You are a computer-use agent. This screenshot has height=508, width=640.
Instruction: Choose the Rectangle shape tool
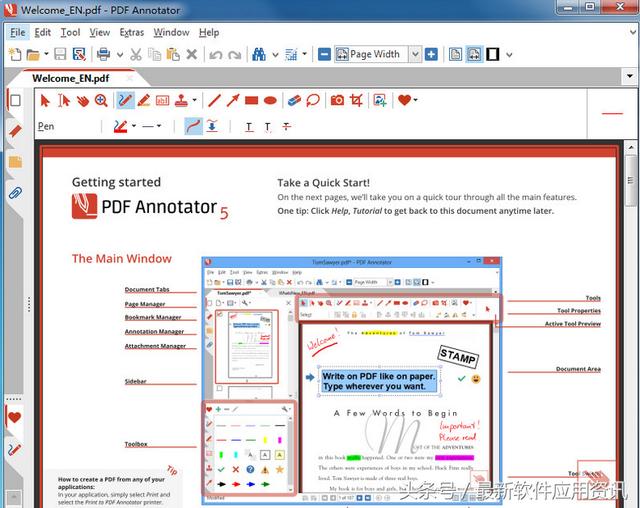click(x=251, y=100)
